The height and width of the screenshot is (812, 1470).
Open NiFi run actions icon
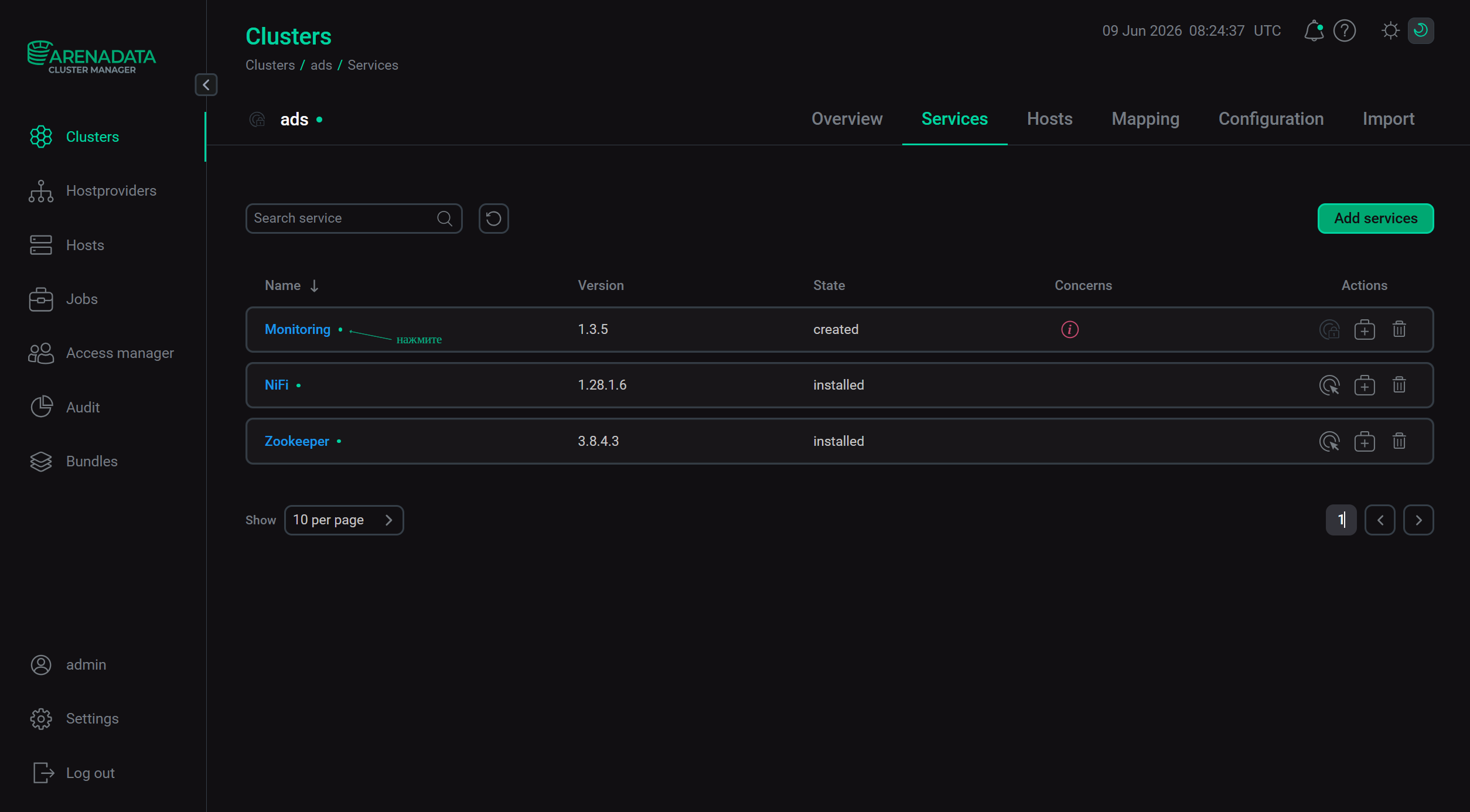(1329, 385)
